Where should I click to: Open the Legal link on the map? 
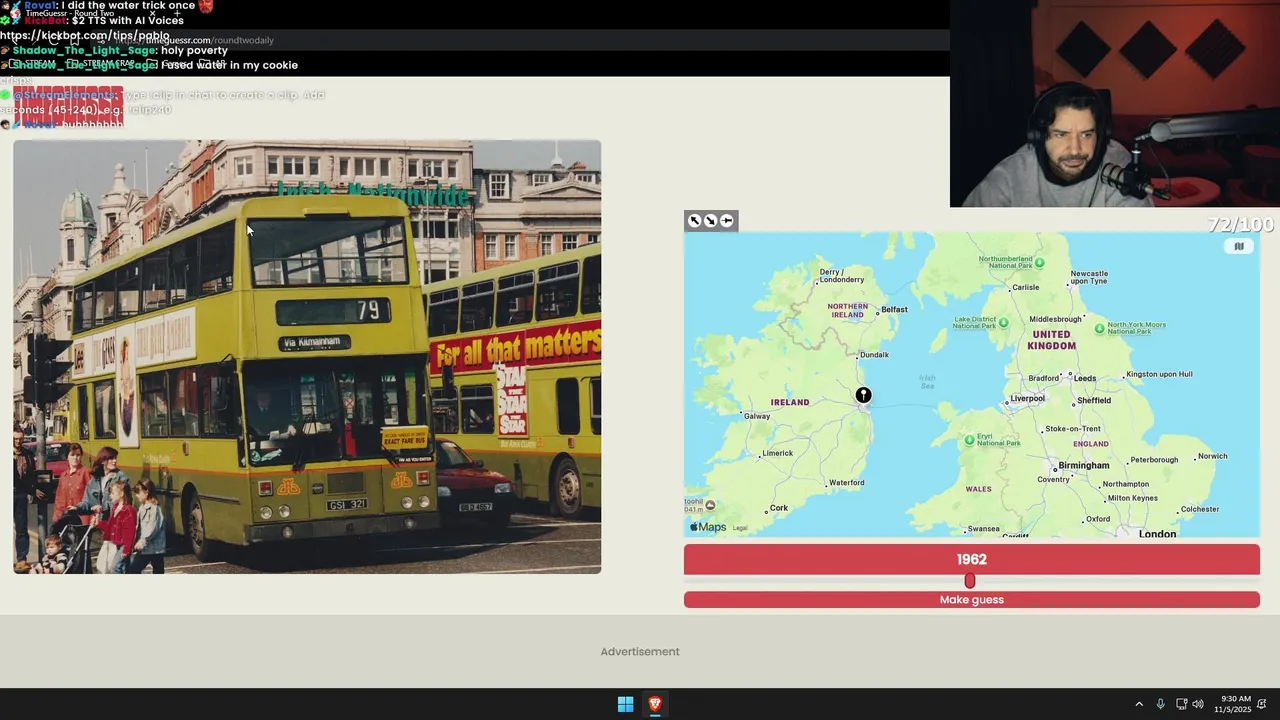tap(740, 528)
